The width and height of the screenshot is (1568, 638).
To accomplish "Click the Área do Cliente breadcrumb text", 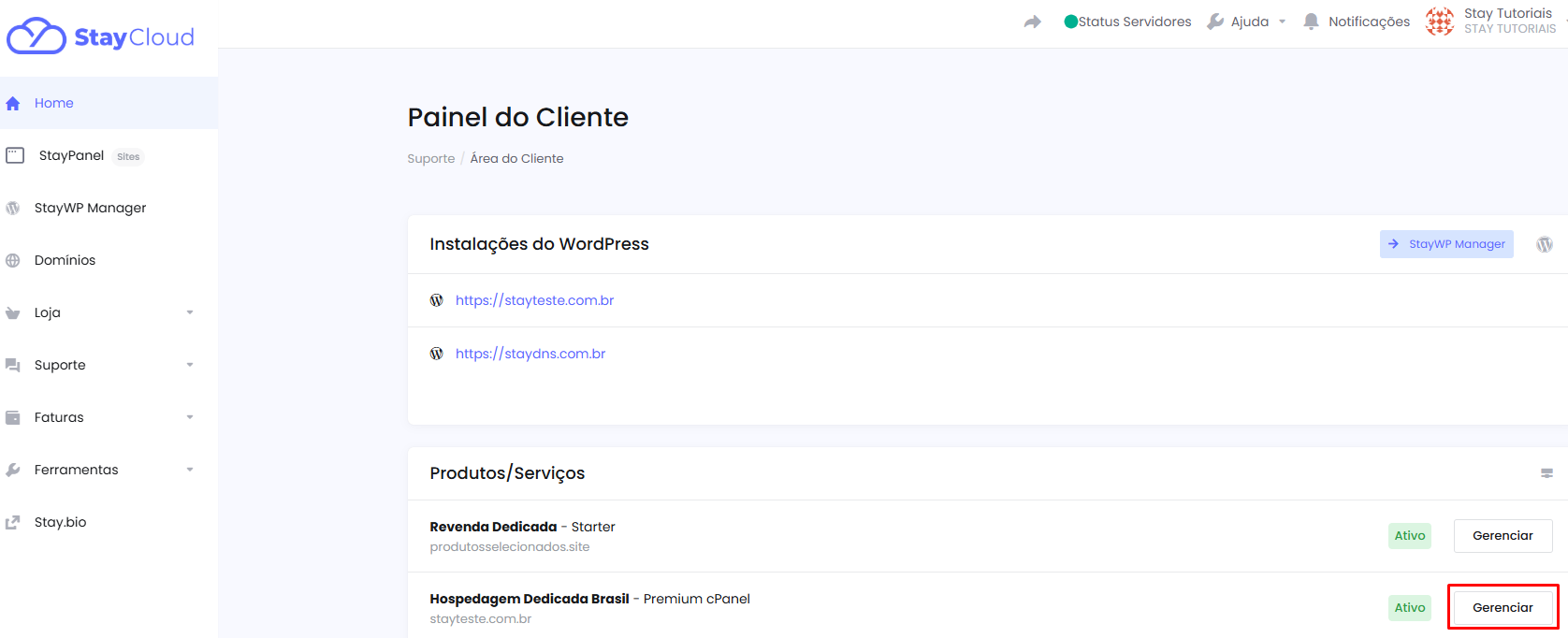I will 516,159.
